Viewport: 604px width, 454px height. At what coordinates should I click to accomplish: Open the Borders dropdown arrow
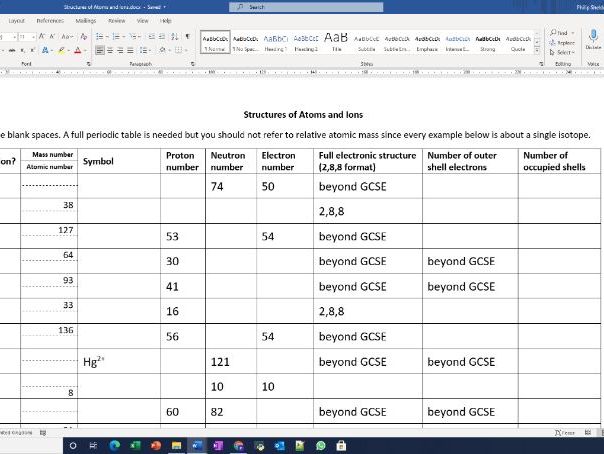click(185, 50)
